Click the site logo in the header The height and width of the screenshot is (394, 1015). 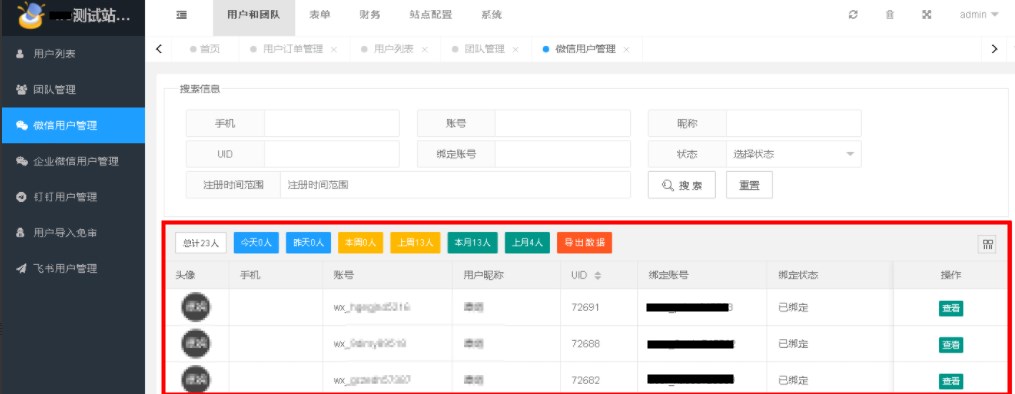[30, 16]
